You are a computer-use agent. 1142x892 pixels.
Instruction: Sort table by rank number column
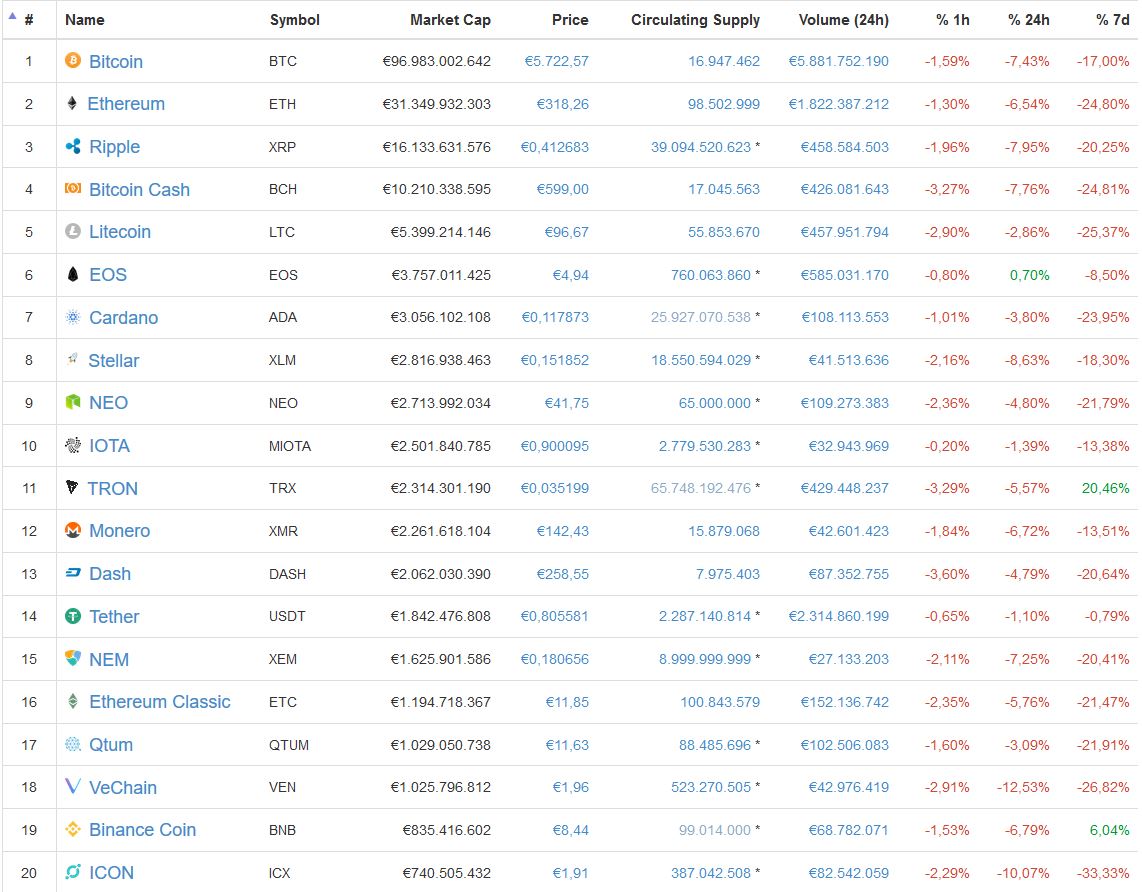pos(28,20)
